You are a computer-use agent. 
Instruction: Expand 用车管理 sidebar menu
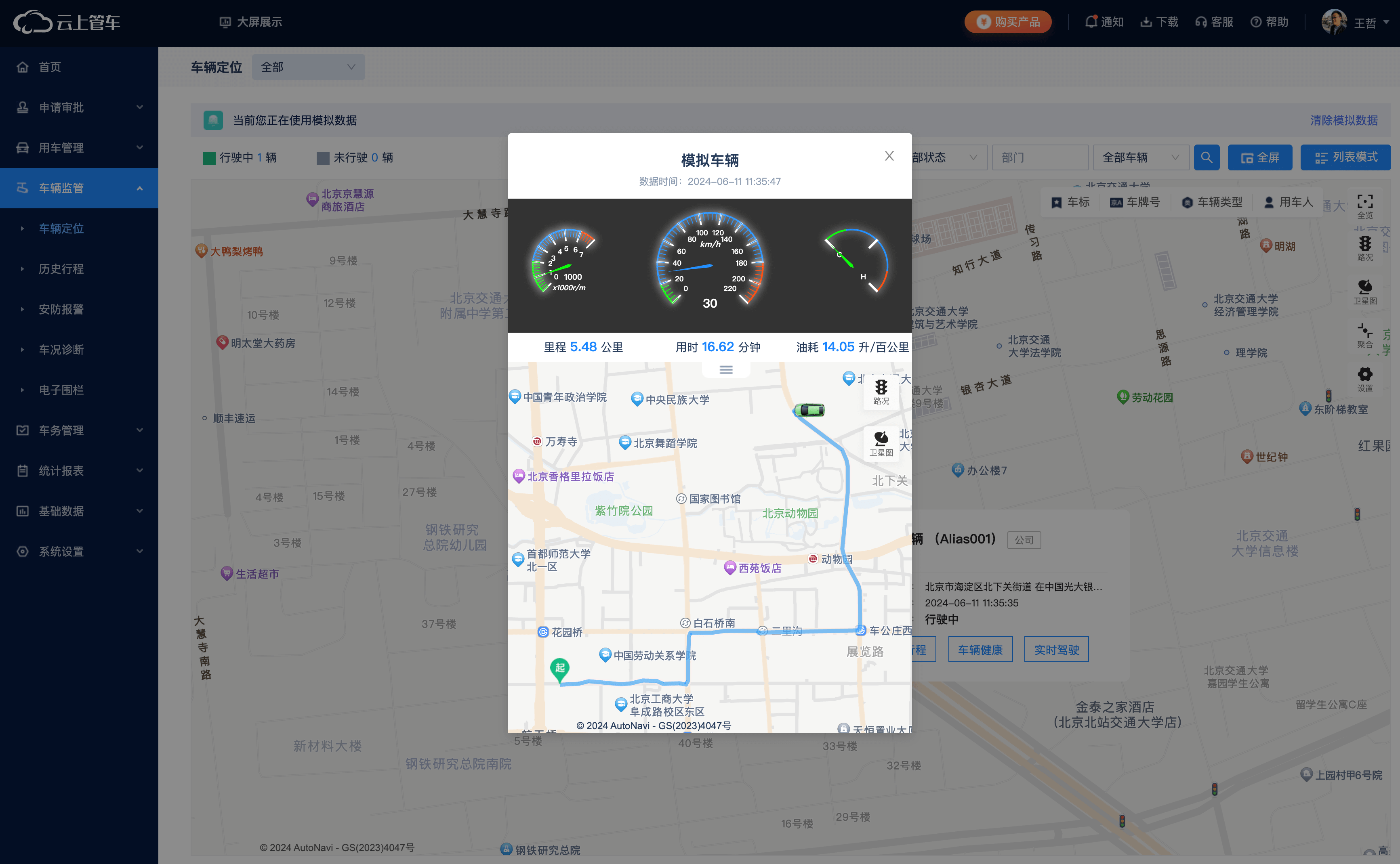(x=79, y=147)
